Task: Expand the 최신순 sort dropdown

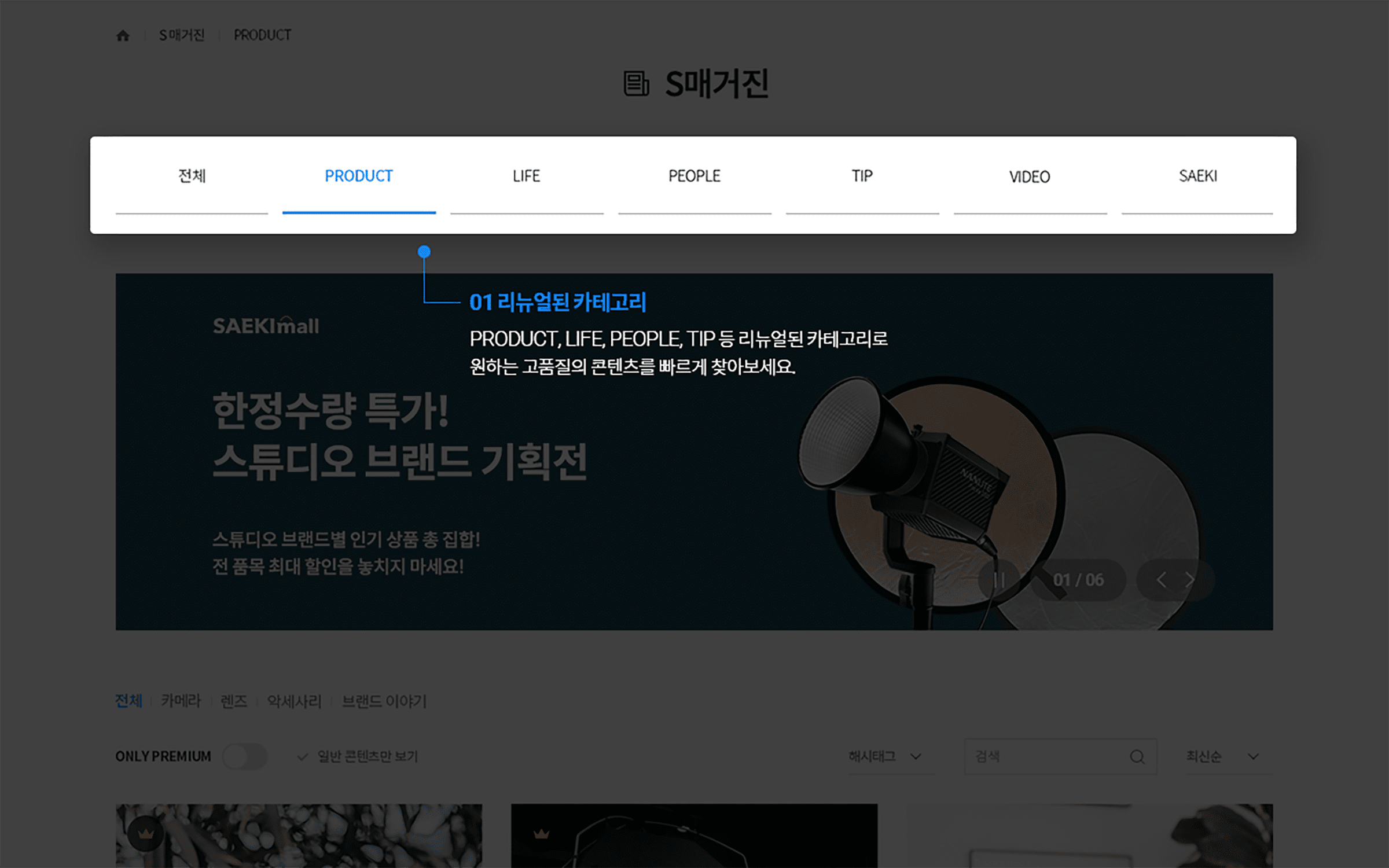Action: [x=1222, y=757]
